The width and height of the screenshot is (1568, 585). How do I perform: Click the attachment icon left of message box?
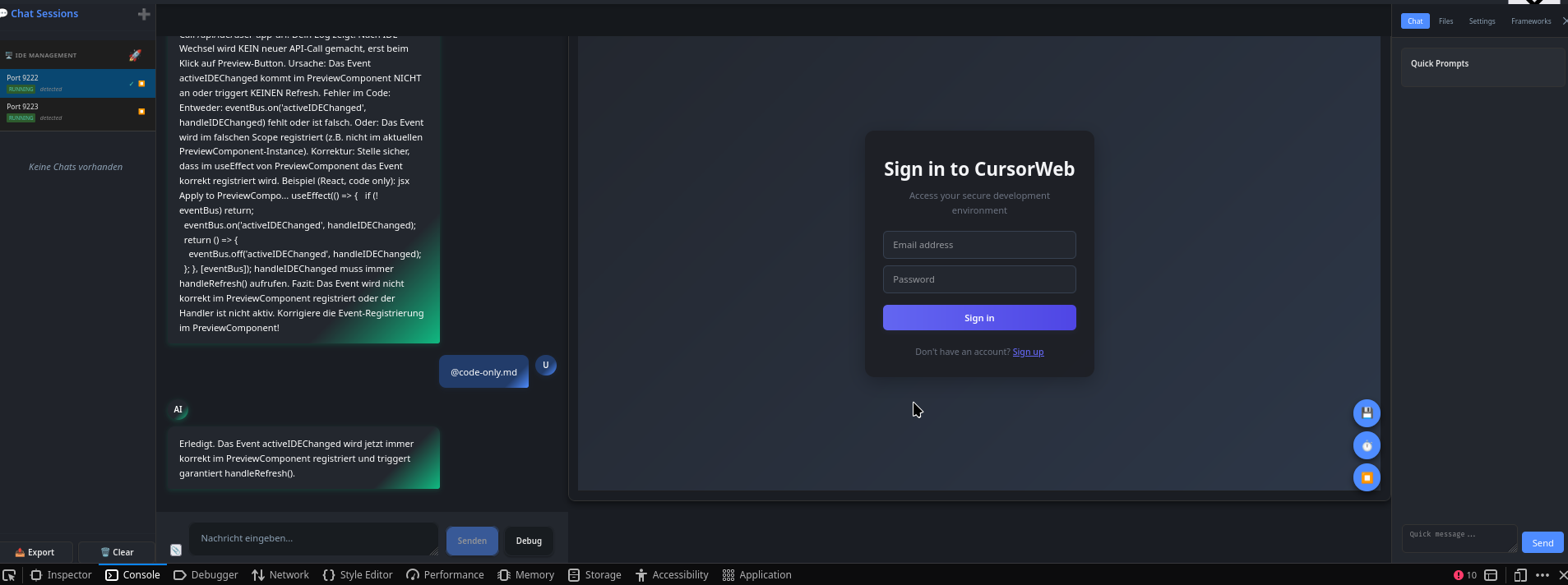tap(176, 550)
